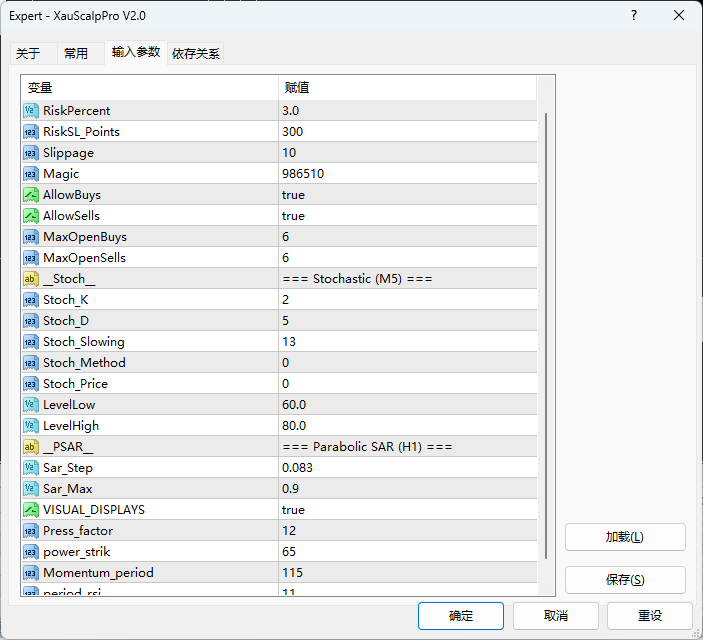
Task: Click the 重设 reset button
Action: click(649, 616)
